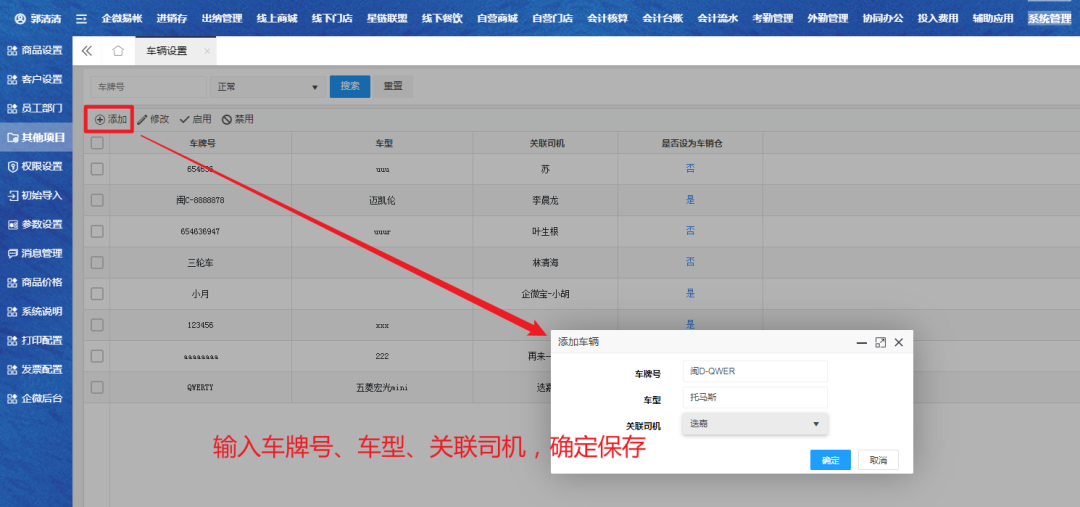Open 其他项目 in the left sidebar
This screenshot has width=1080, height=507.
click(x=36, y=137)
